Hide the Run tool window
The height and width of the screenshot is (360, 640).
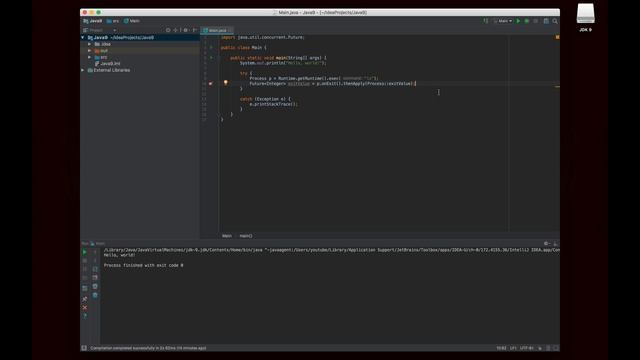pyautogui.click(x=556, y=243)
